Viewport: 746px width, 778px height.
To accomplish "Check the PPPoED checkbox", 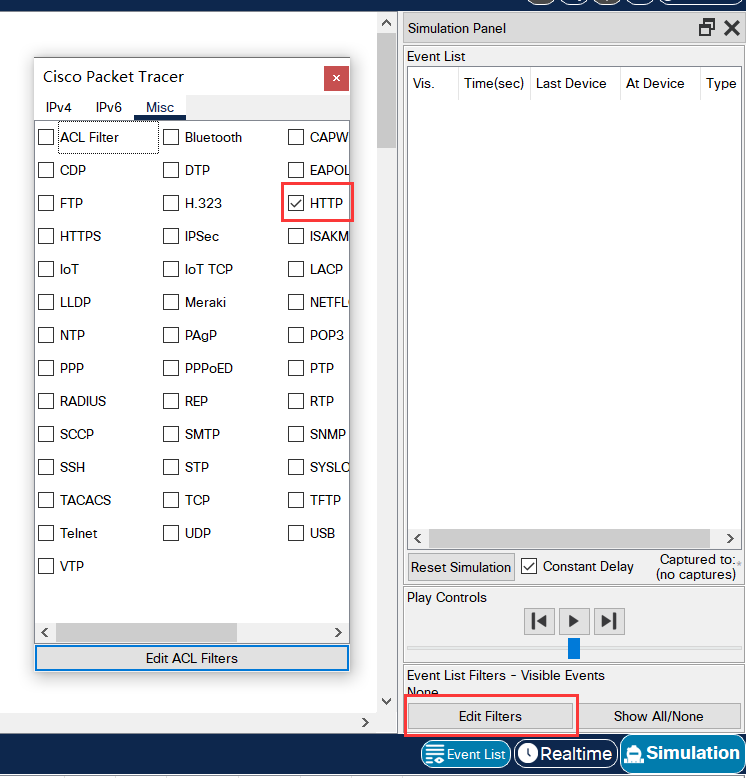I will click(171, 368).
